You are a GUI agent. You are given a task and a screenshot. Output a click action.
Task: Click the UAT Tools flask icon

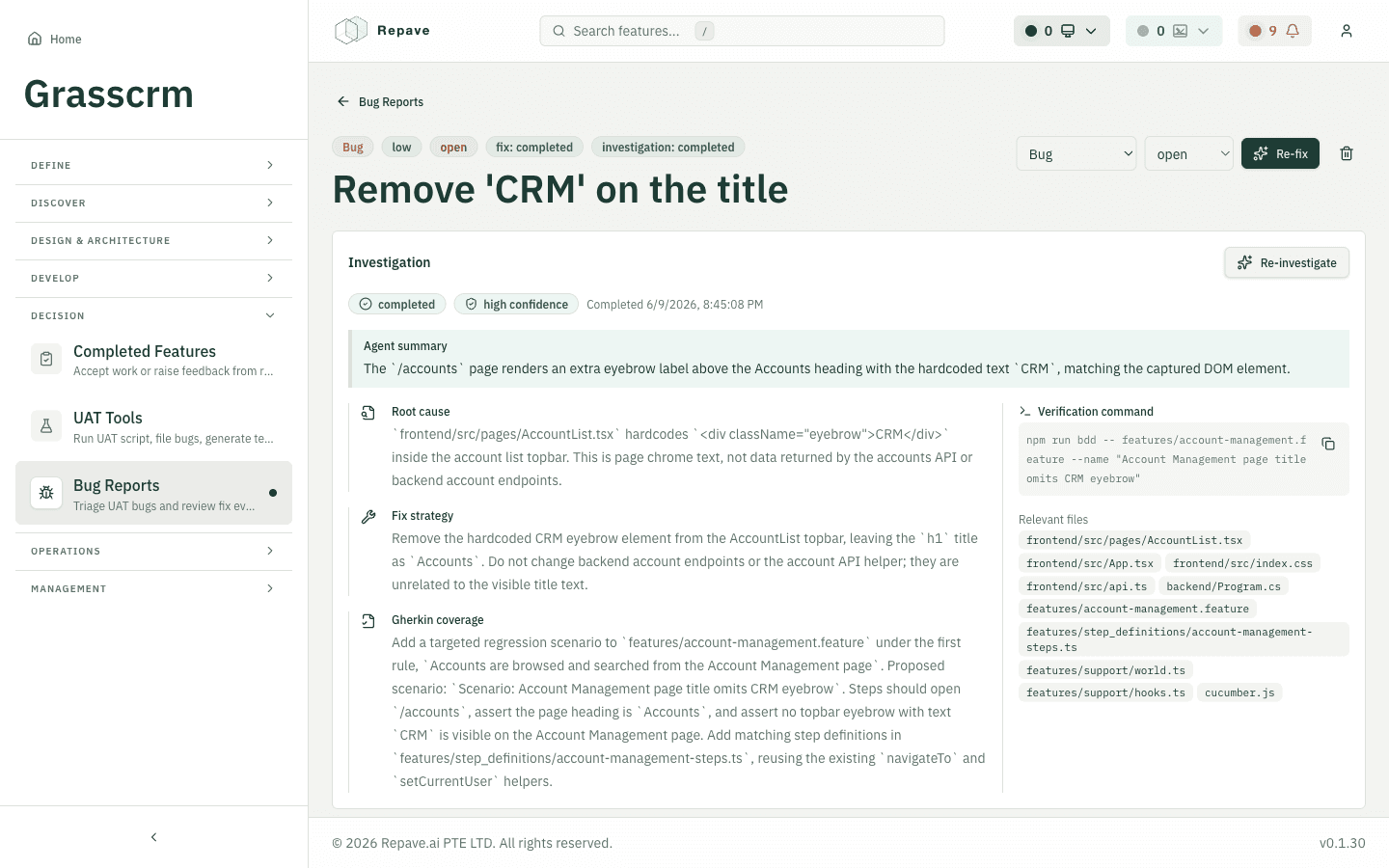click(x=46, y=426)
